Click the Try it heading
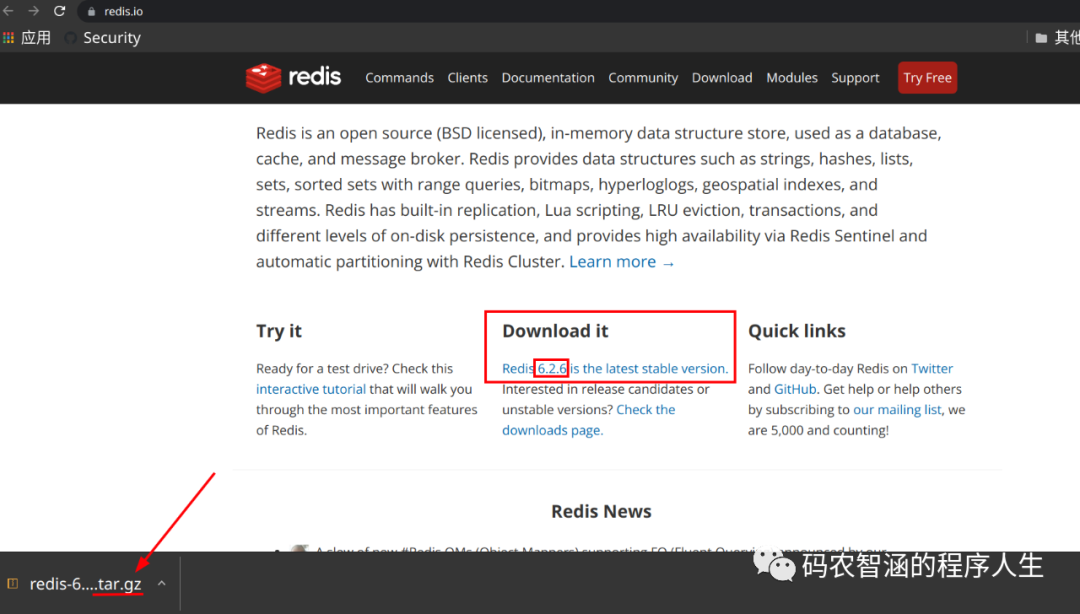This screenshot has height=614, width=1080. click(x=279, y=331)
